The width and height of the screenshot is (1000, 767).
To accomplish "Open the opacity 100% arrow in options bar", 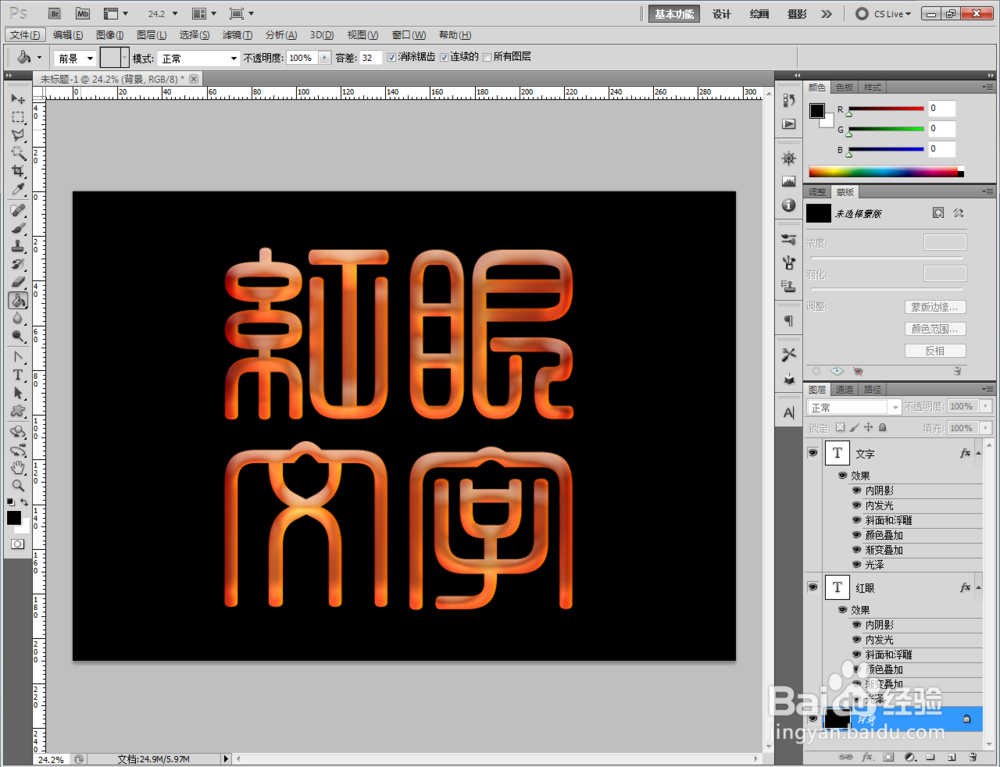I will (325, 58).
